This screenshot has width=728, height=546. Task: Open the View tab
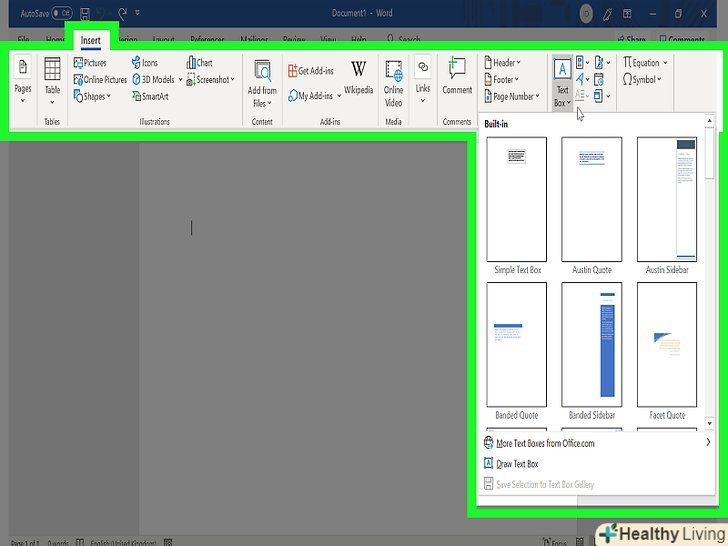pyautogui.click(x=328, y=39)
